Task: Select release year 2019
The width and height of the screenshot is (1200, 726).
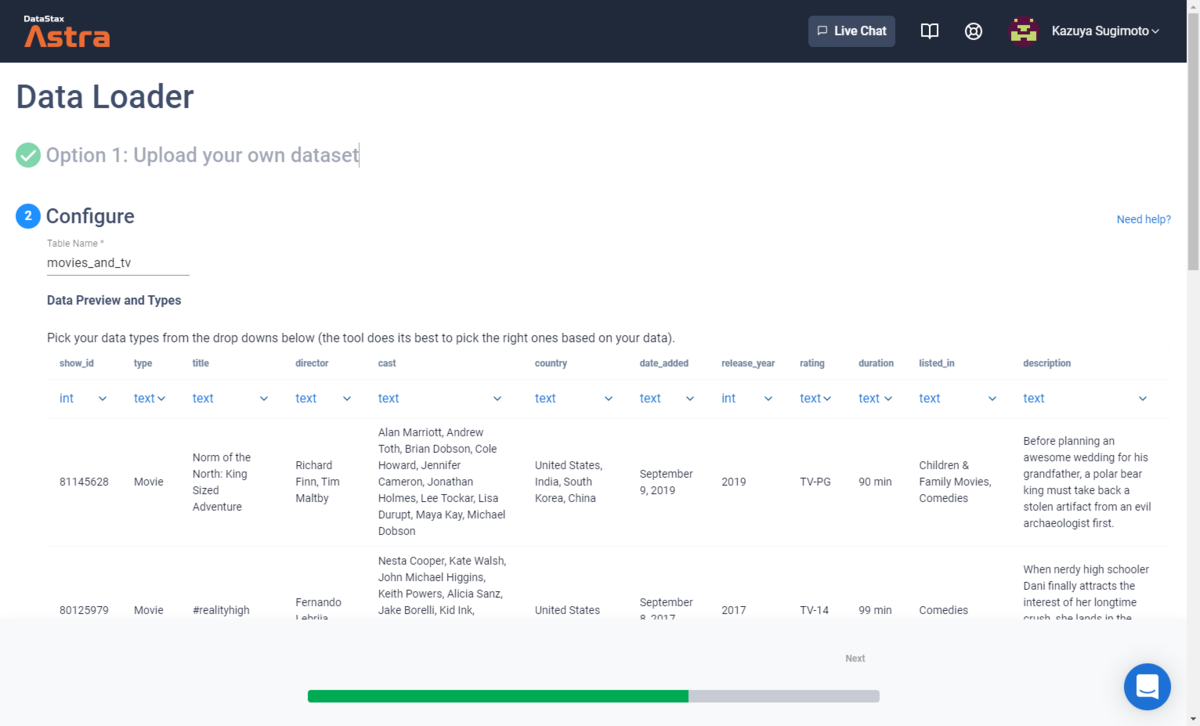Action: [734, 482]
